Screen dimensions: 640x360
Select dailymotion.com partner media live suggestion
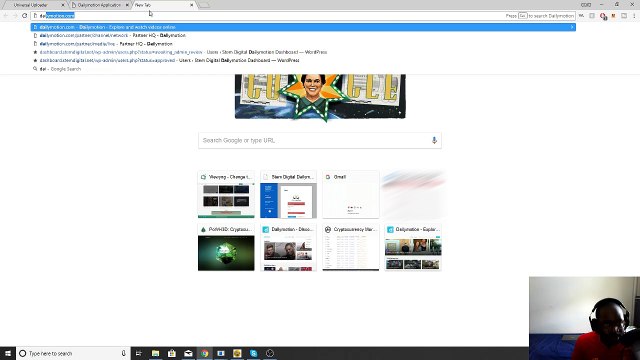coord(303,44)
